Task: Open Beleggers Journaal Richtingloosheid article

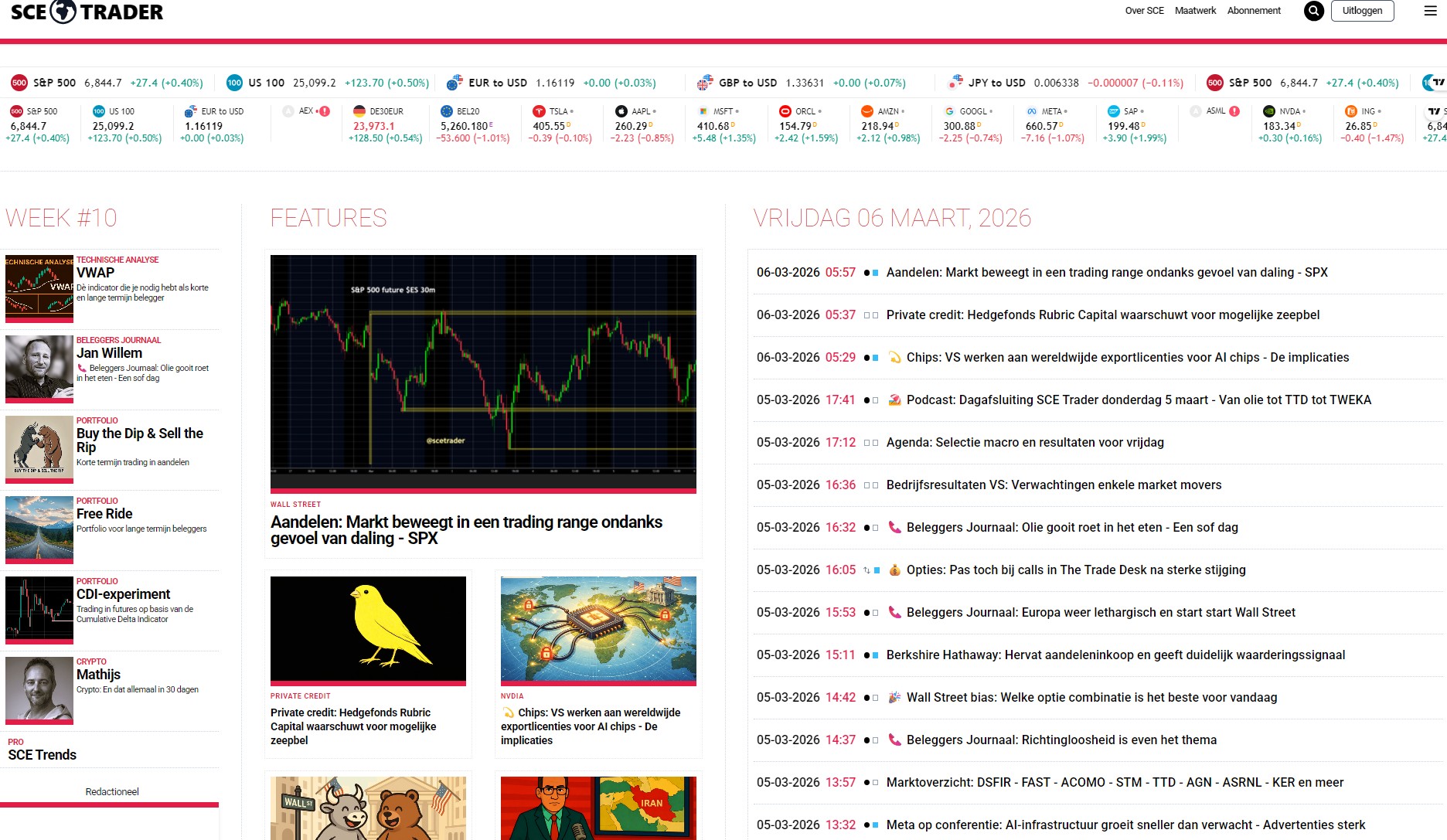Action: [1061, 740]
